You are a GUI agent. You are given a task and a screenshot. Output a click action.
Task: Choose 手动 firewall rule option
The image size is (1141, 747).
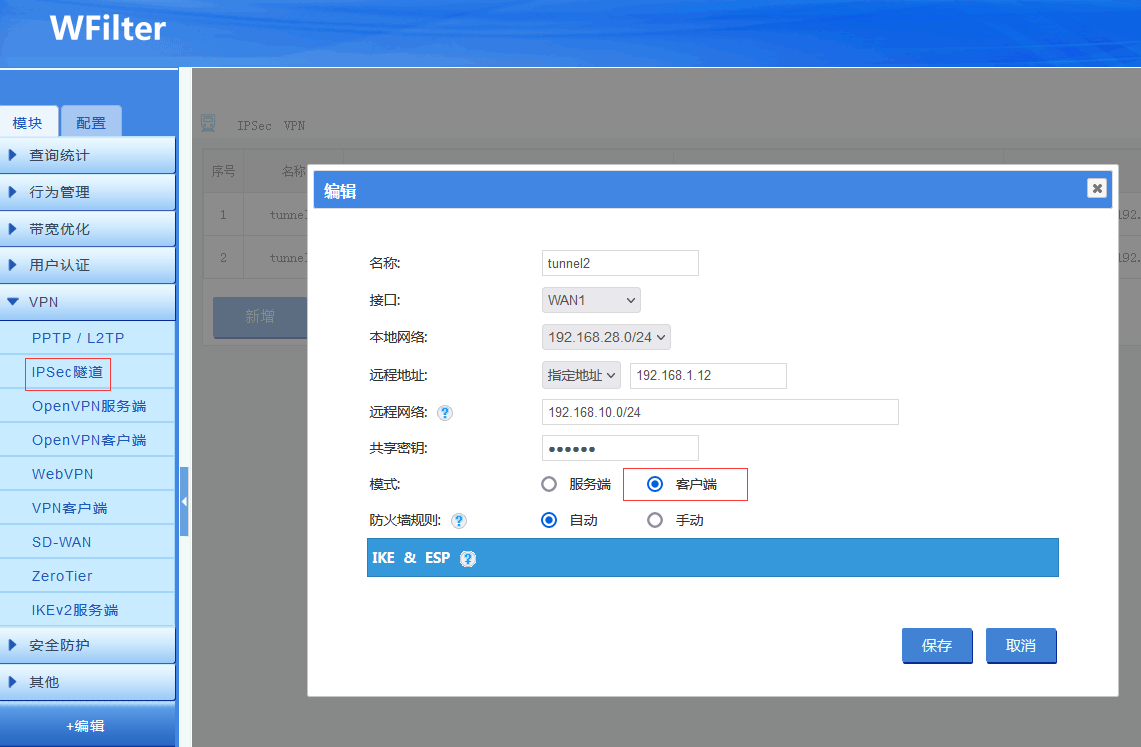click(x=655, y=520)
